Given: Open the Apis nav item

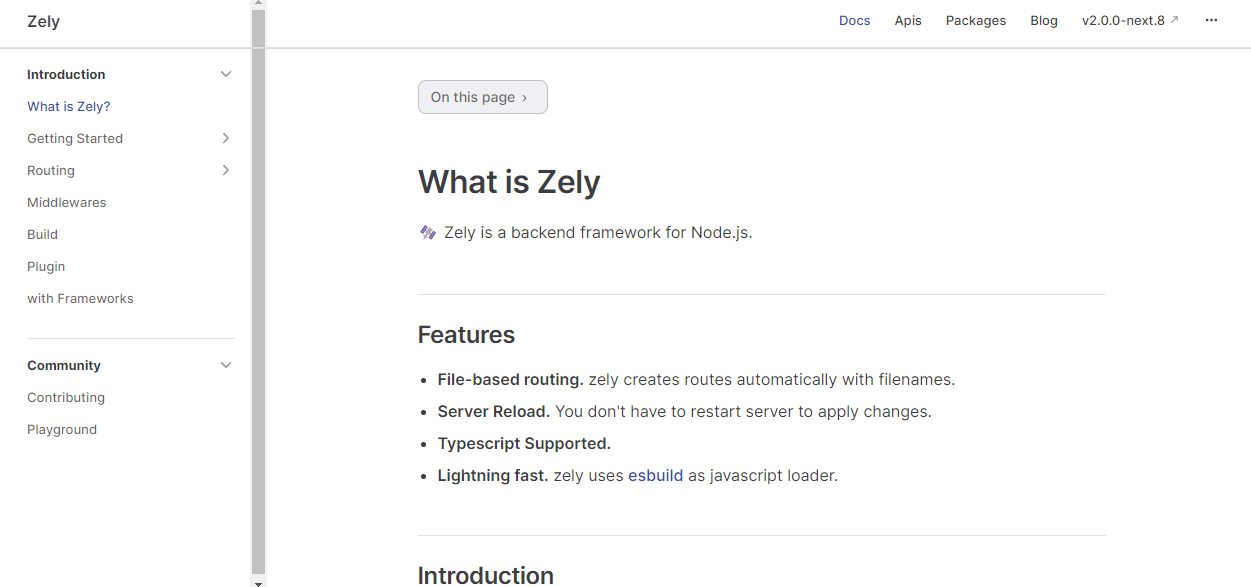Looking at the screenshot, I should tap(908, 20).
